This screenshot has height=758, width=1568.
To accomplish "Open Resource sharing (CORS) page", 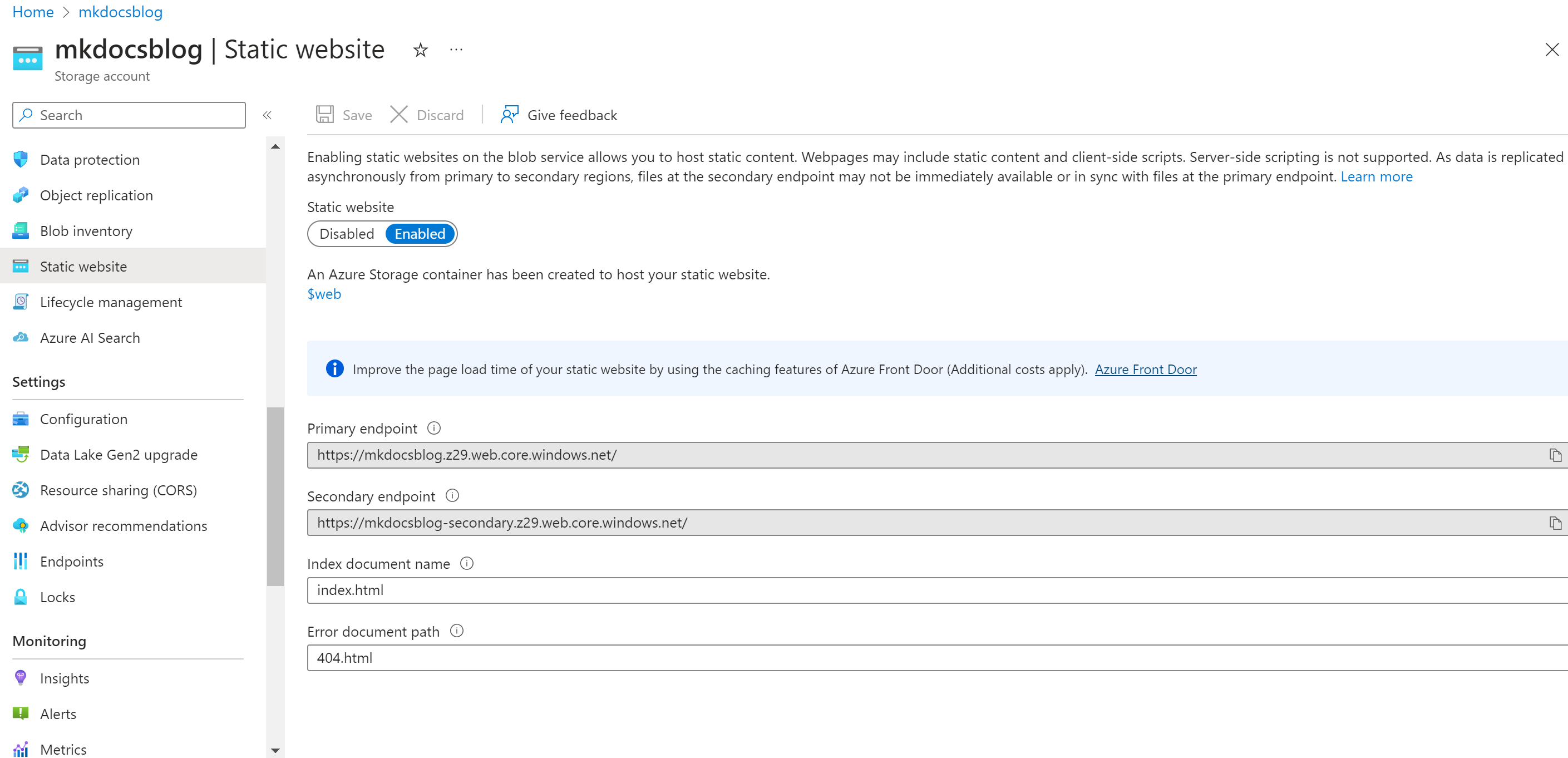I will pos(132,490).
